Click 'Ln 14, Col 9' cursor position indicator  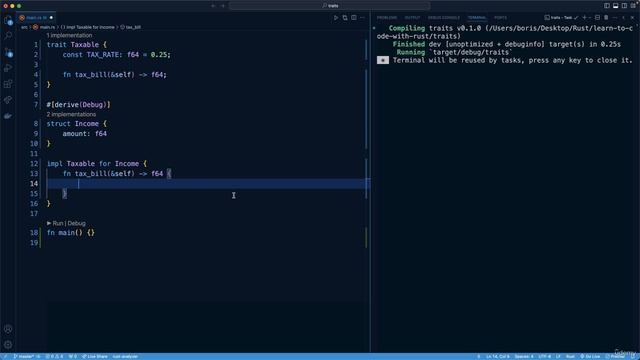tap(498, 356)
